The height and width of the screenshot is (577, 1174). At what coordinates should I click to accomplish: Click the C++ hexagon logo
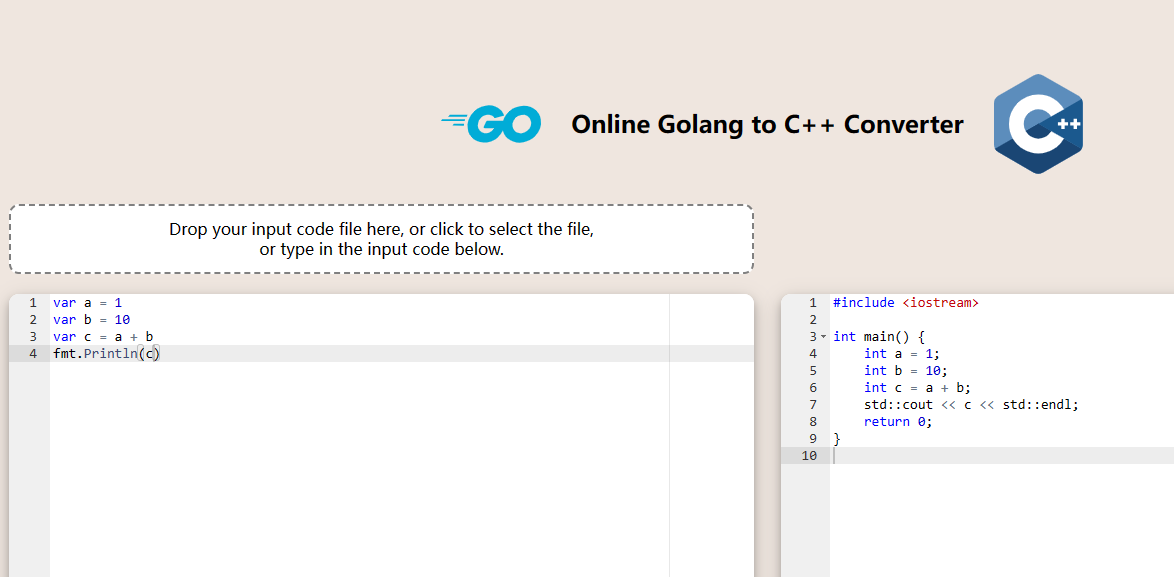tap(1038, 124)
